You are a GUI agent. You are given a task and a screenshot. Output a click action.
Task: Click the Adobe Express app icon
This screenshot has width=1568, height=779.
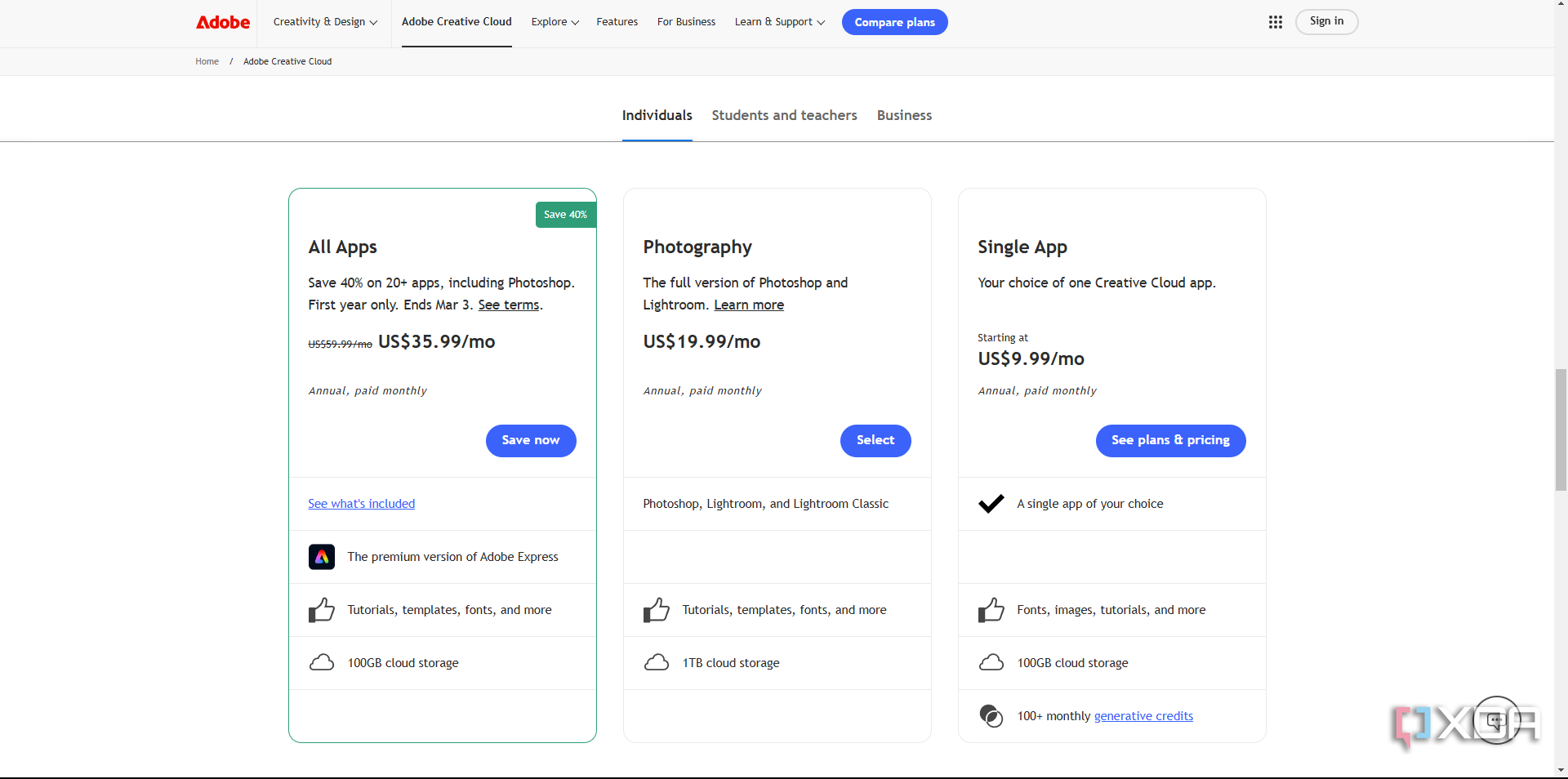[x=322, y=557]
